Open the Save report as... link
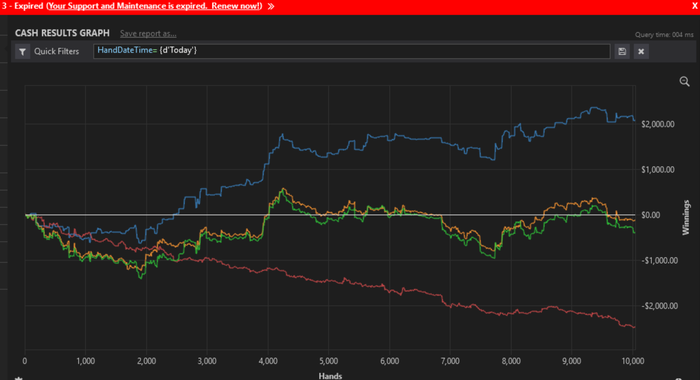The height and width of the screenshot is (380, 700). [x=148, y=33]
